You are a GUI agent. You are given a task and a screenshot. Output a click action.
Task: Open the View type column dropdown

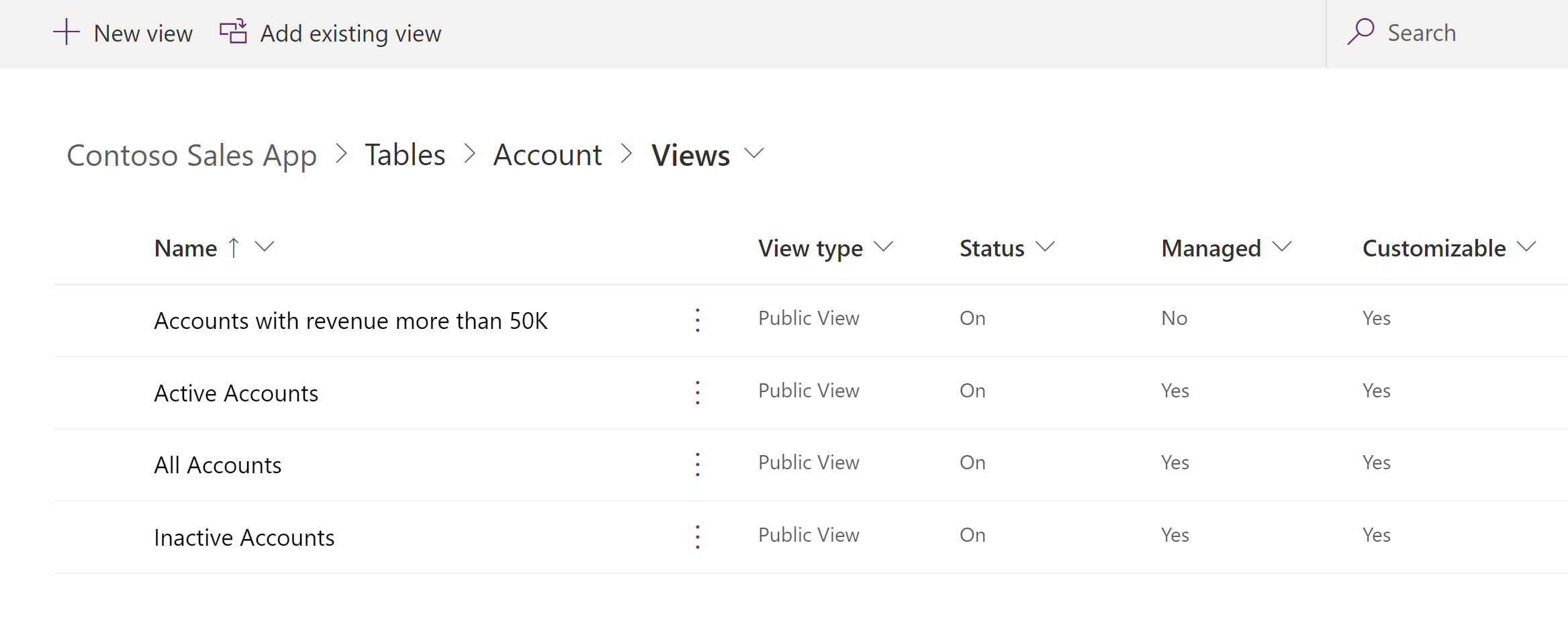[x=884, y=247]
